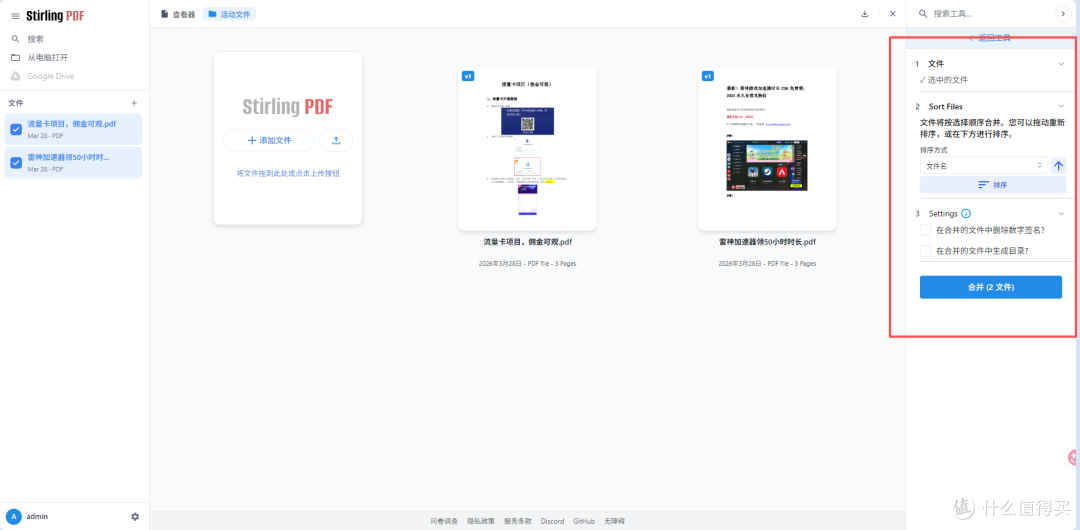Select 从电脑打开 in the sidebar
This screenshot has width=1080, height=530.
48,57
